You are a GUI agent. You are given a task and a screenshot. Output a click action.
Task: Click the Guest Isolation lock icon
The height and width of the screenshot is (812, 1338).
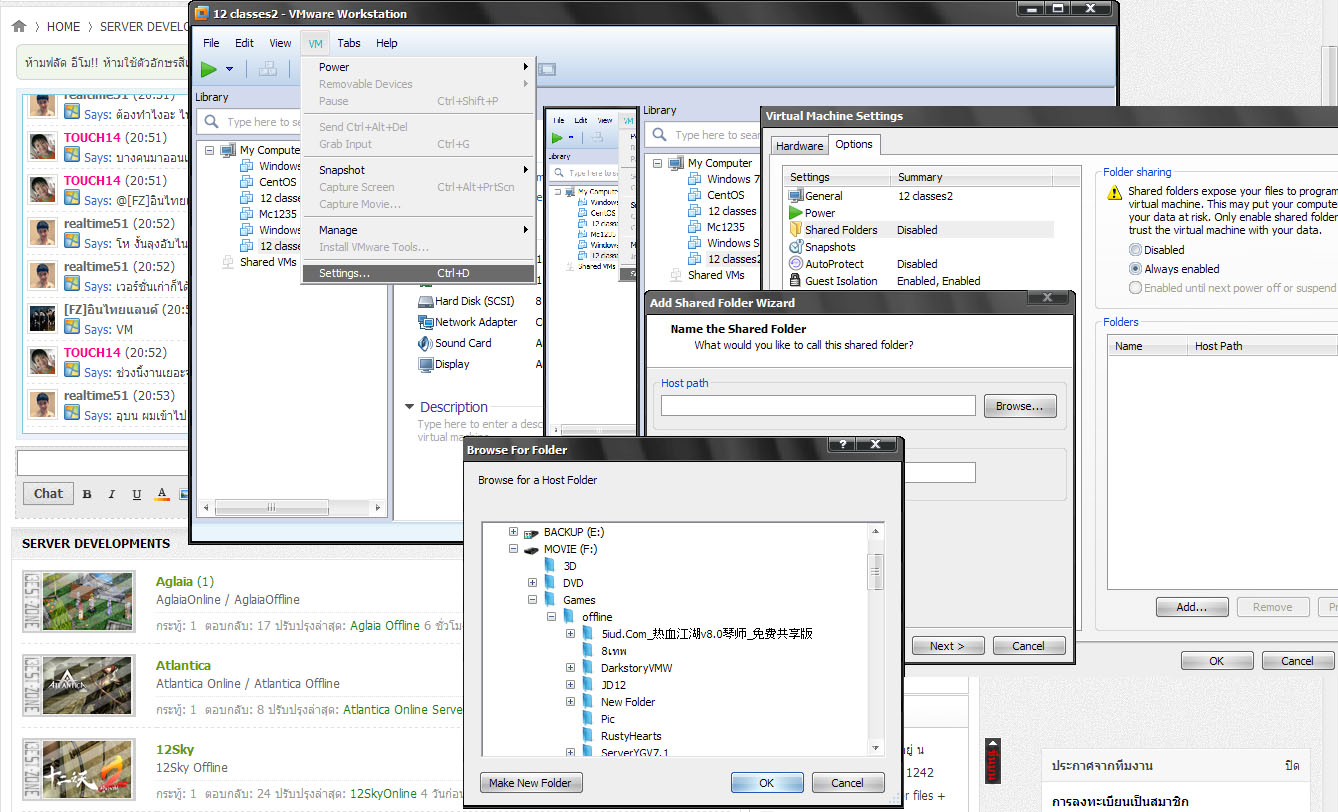click(x=796, y=281)
